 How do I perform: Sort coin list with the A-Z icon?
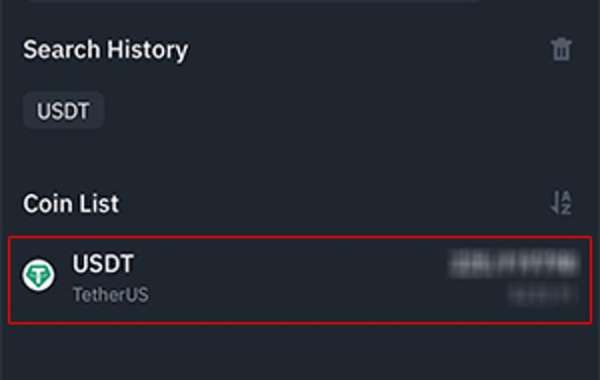coord(561,202)
